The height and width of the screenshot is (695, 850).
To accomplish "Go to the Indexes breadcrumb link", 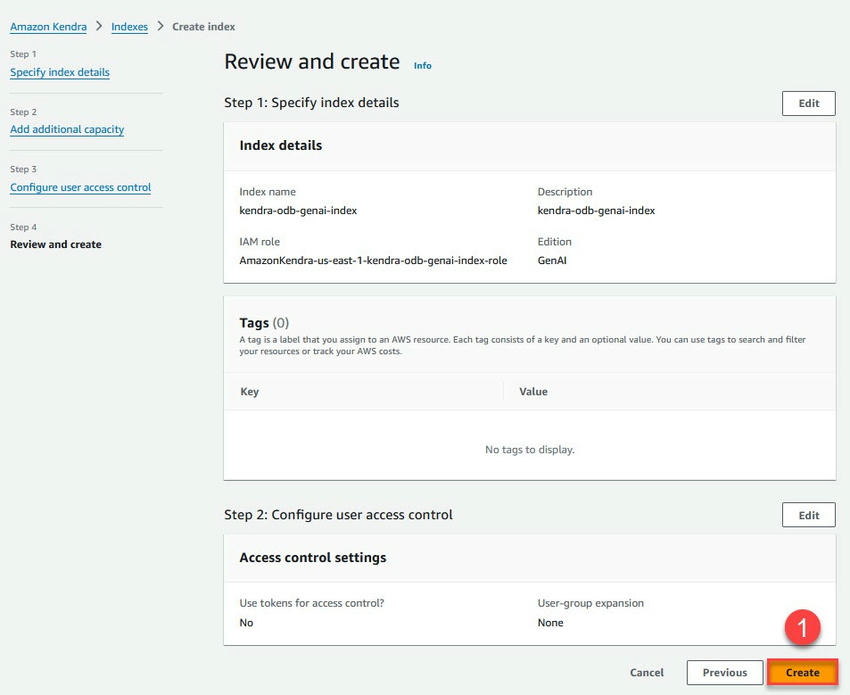I will coord(129,27).
